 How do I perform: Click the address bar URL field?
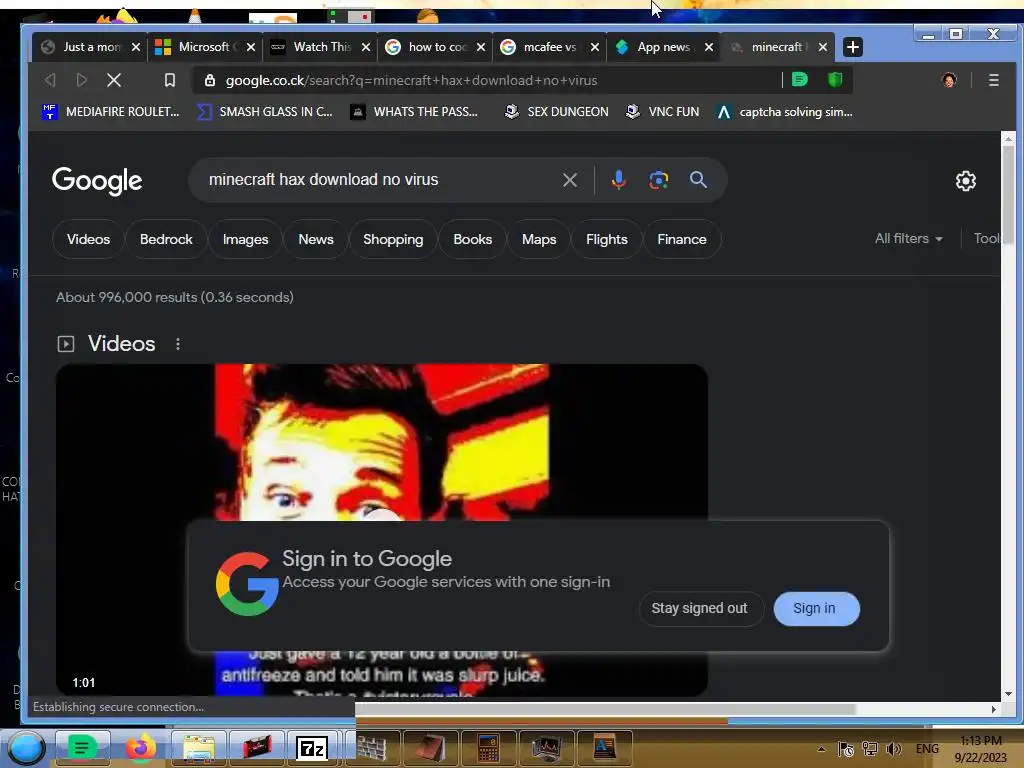487,80
